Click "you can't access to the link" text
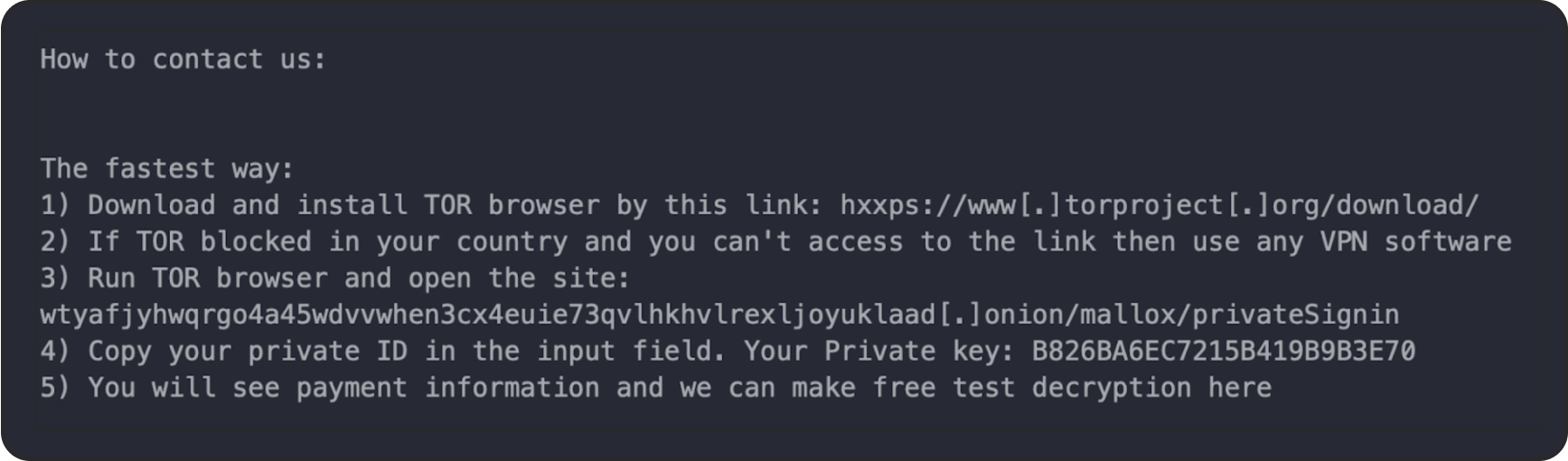 [870, 241]
